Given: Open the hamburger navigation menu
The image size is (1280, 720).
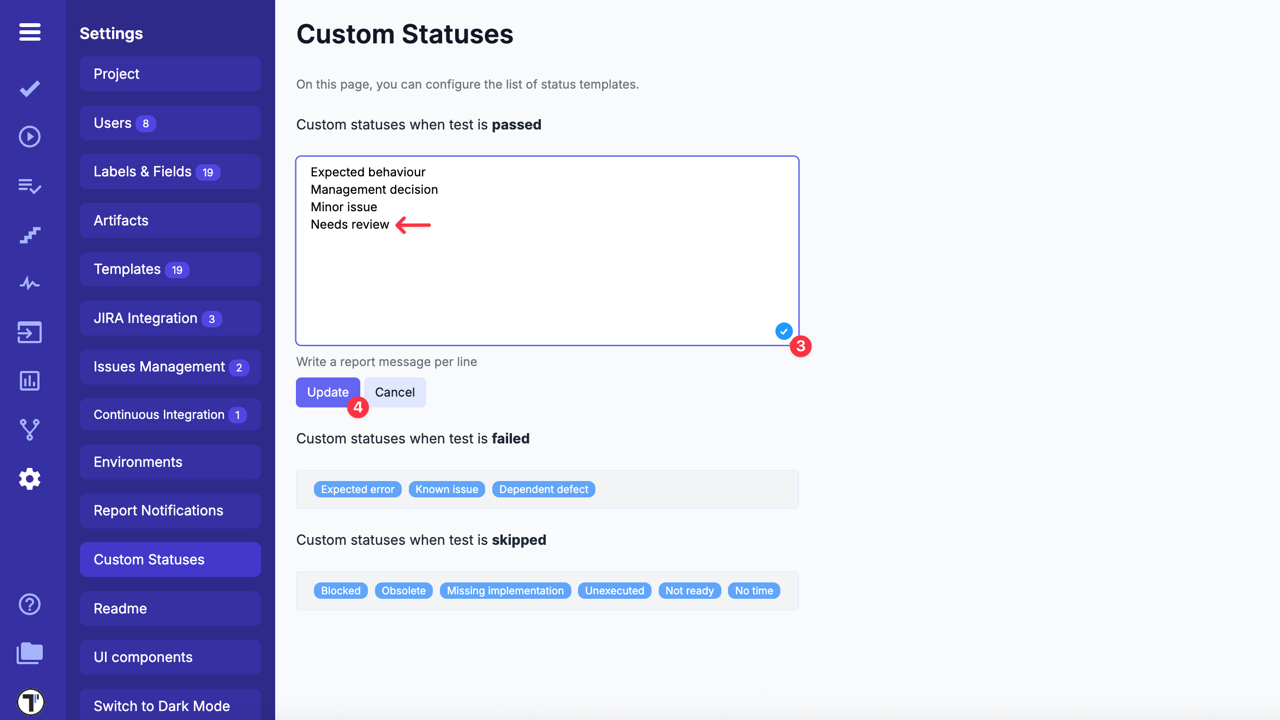Looking at the screenshot, I should [29, 30].
